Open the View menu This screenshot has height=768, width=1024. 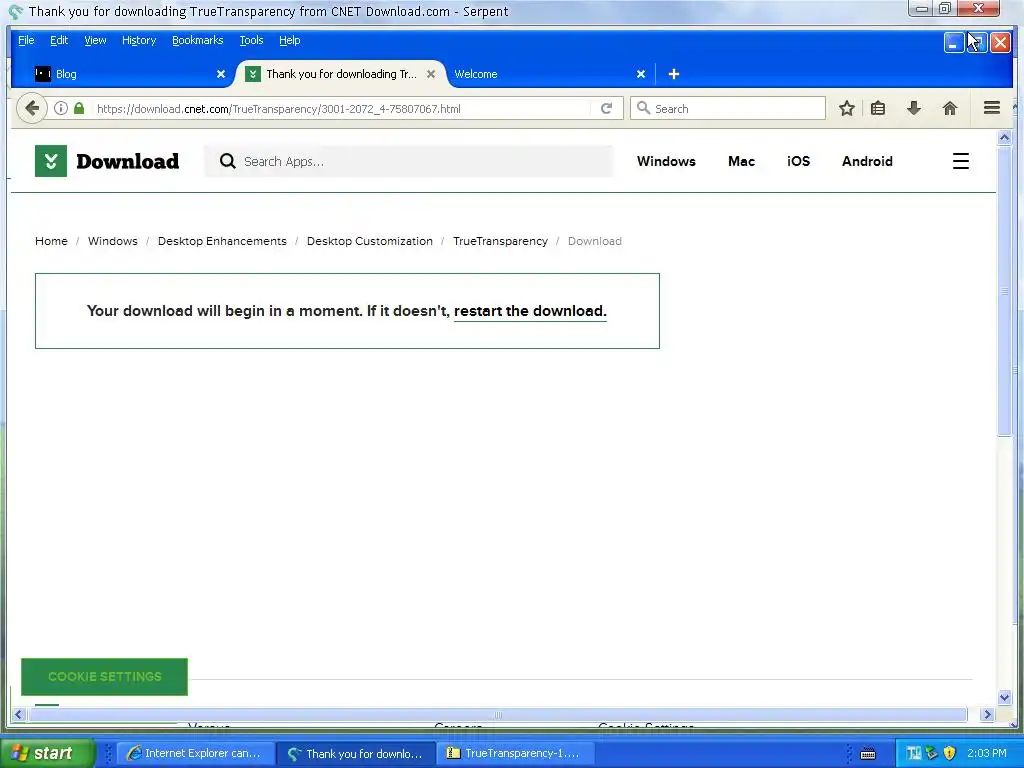[x=95, y=40]
